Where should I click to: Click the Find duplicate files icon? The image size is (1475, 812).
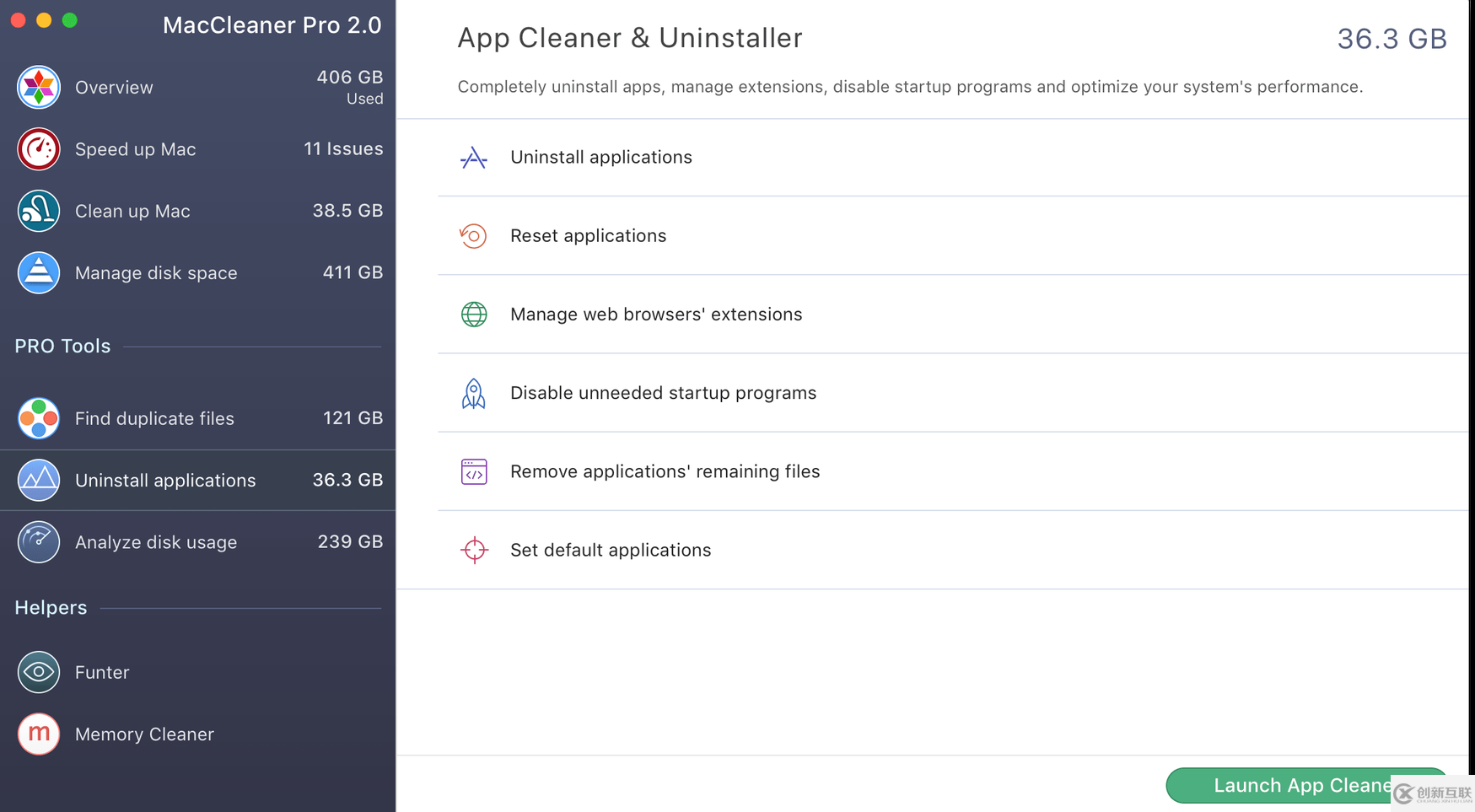[x=39, y=418]
